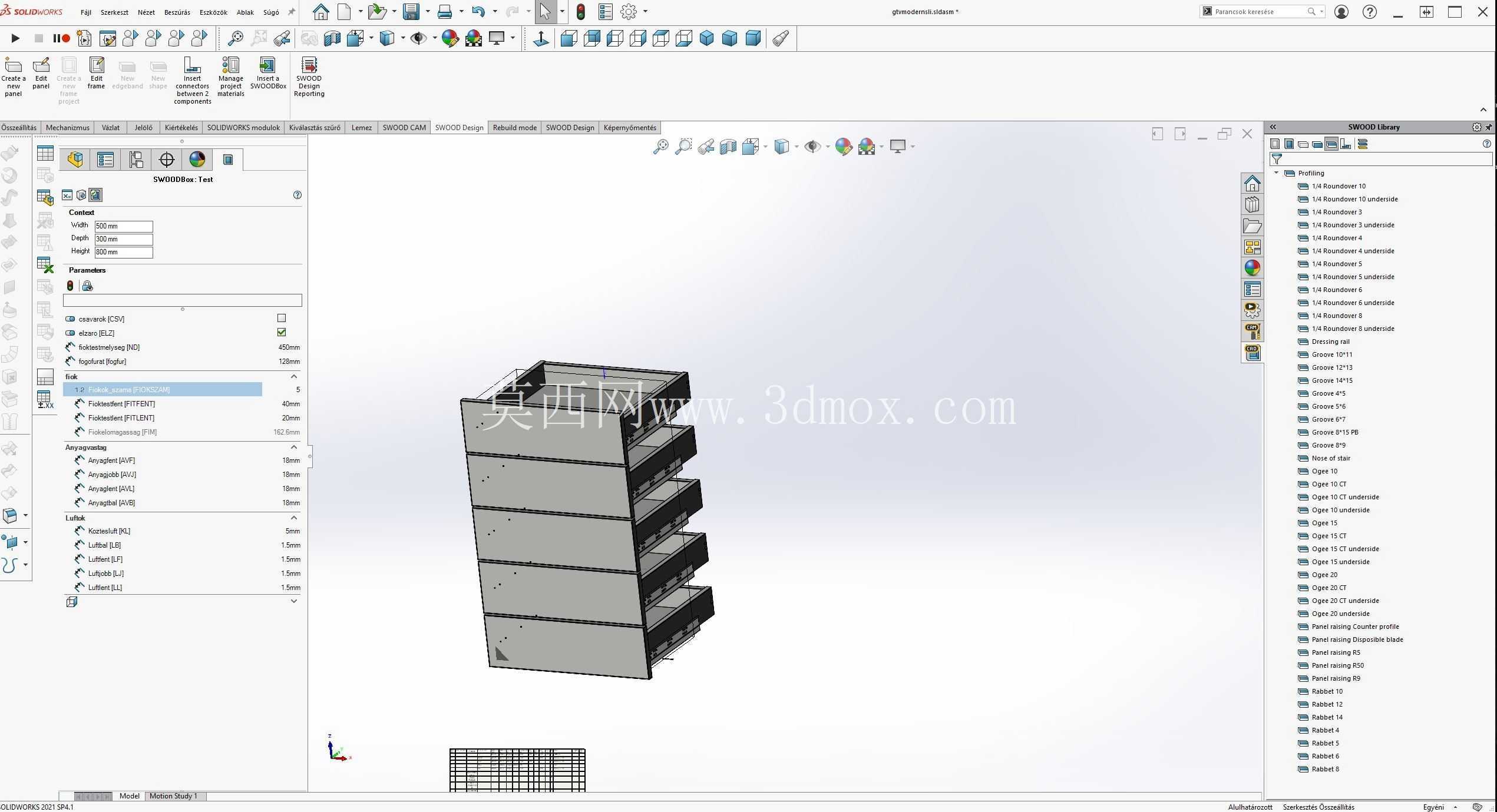This screenshot has width=1497, height=812.
Task: Open the Súgó menu
Action: [271, 12]
